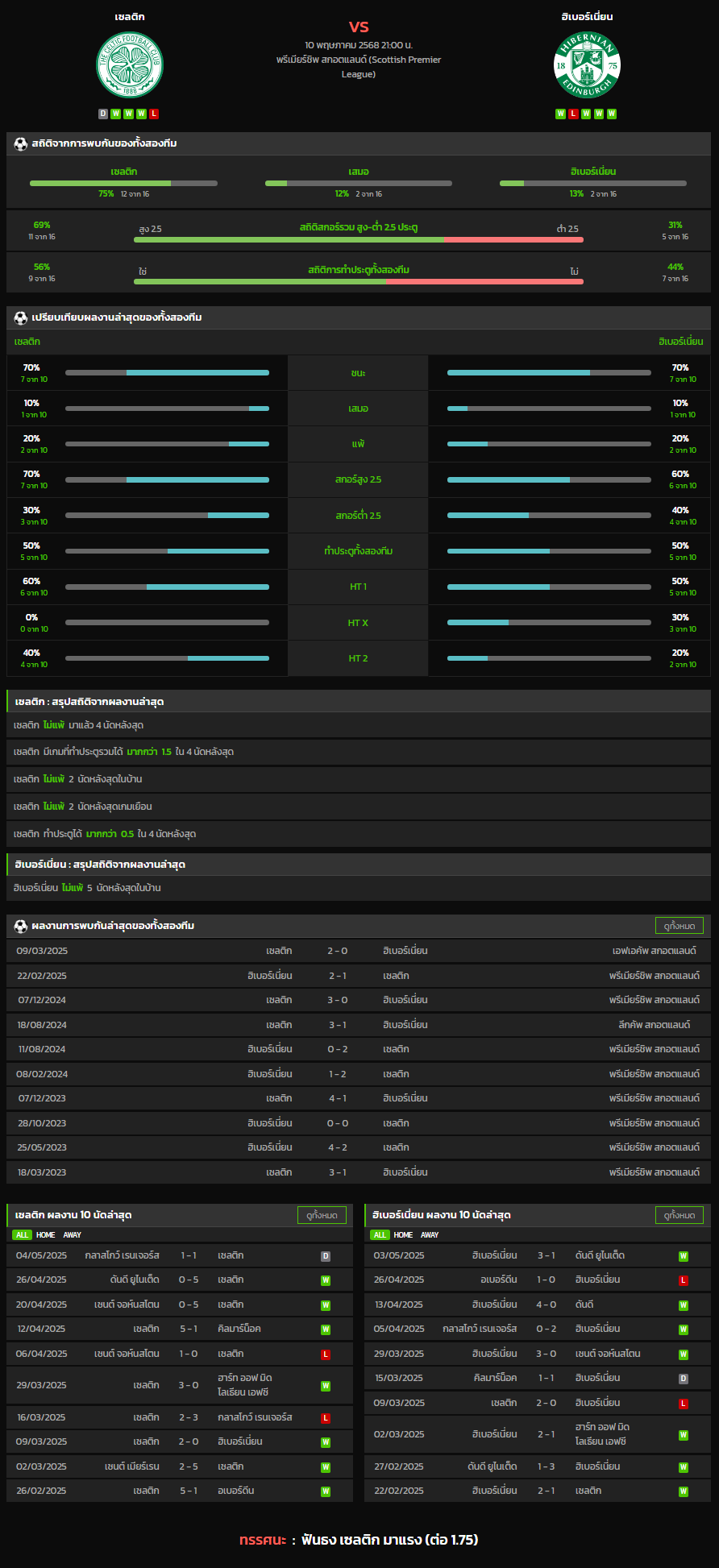
Task: Click the 11/08/2024 0 - 2 match row
Action: (x=359, y=1049)
